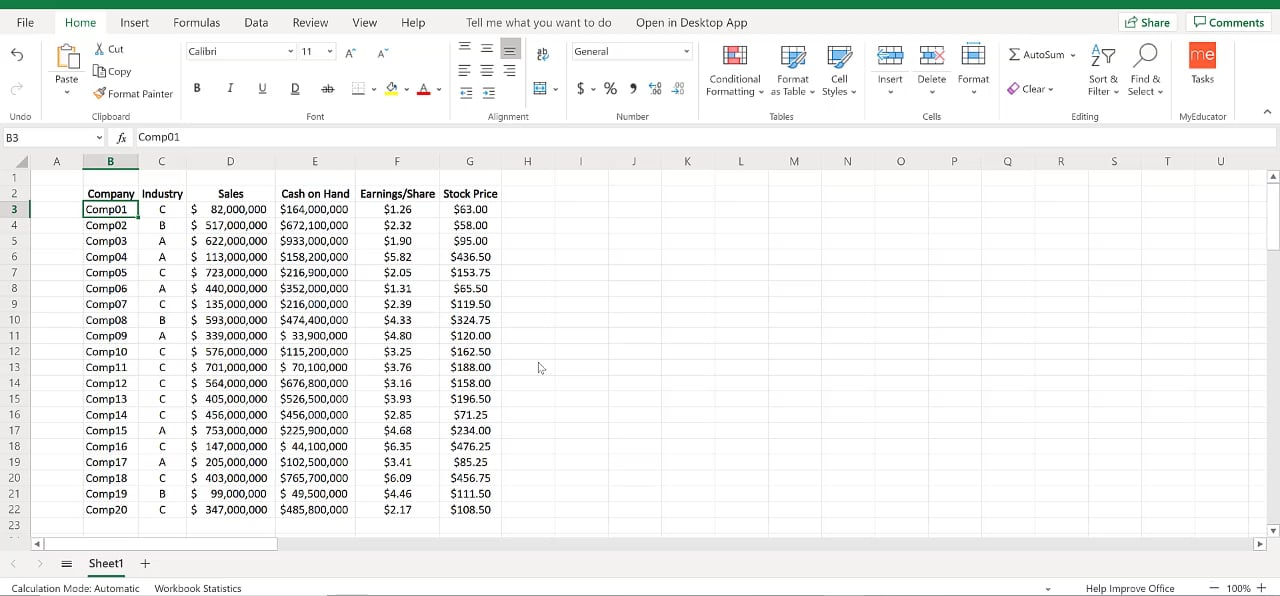
Task: Open Conditional Formatting in ribbon
Action: click(x=735, y=70)
